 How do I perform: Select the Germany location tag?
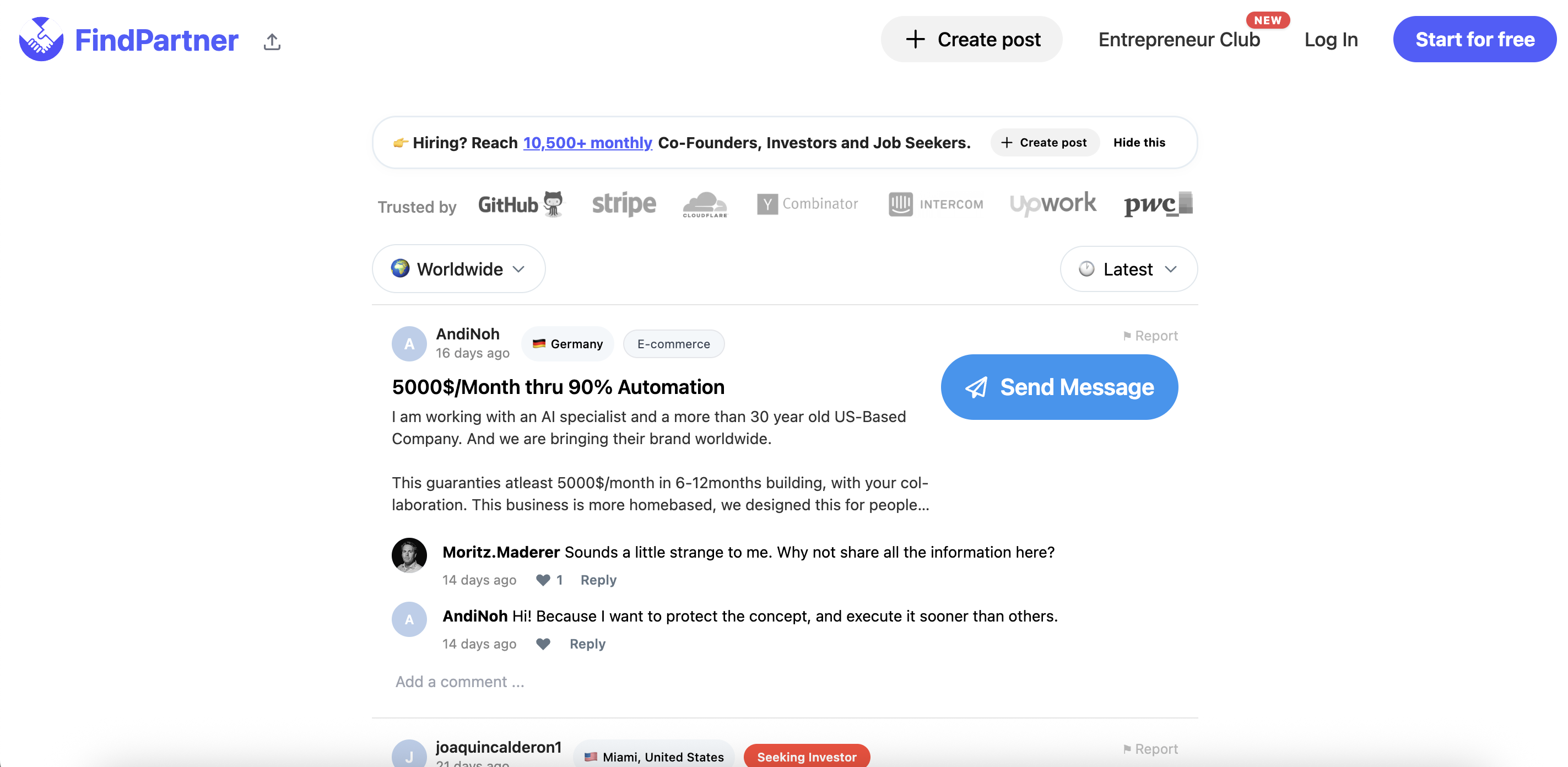(x=567, y=344)
